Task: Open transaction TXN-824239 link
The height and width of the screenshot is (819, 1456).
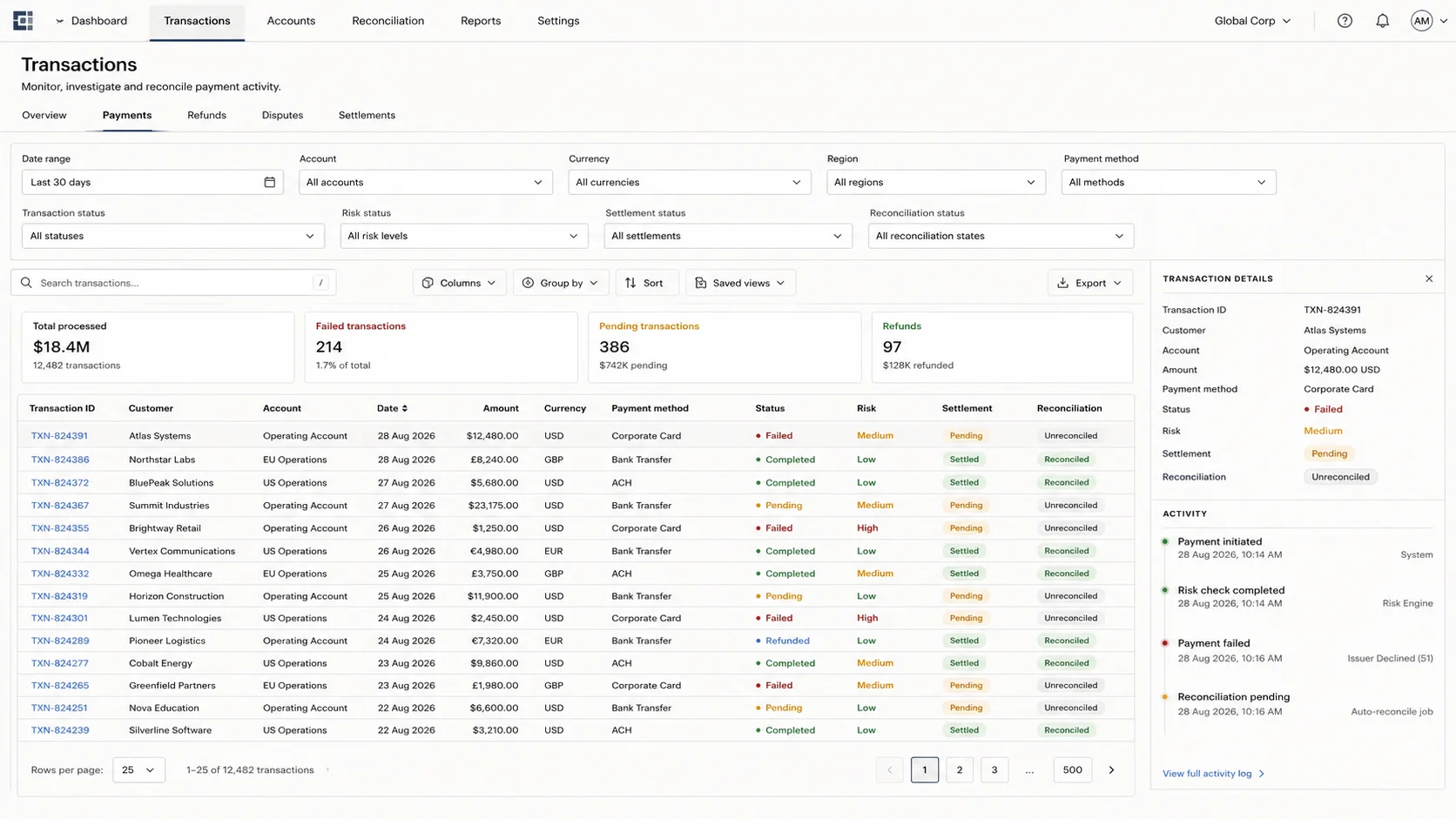Action: tap(60, 730)
